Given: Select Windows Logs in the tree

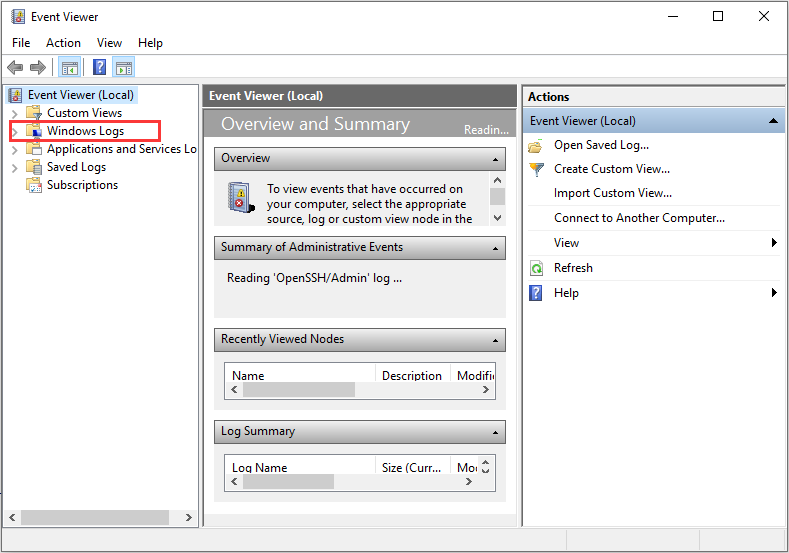Looking at the screenshot, I should point(86,131).
